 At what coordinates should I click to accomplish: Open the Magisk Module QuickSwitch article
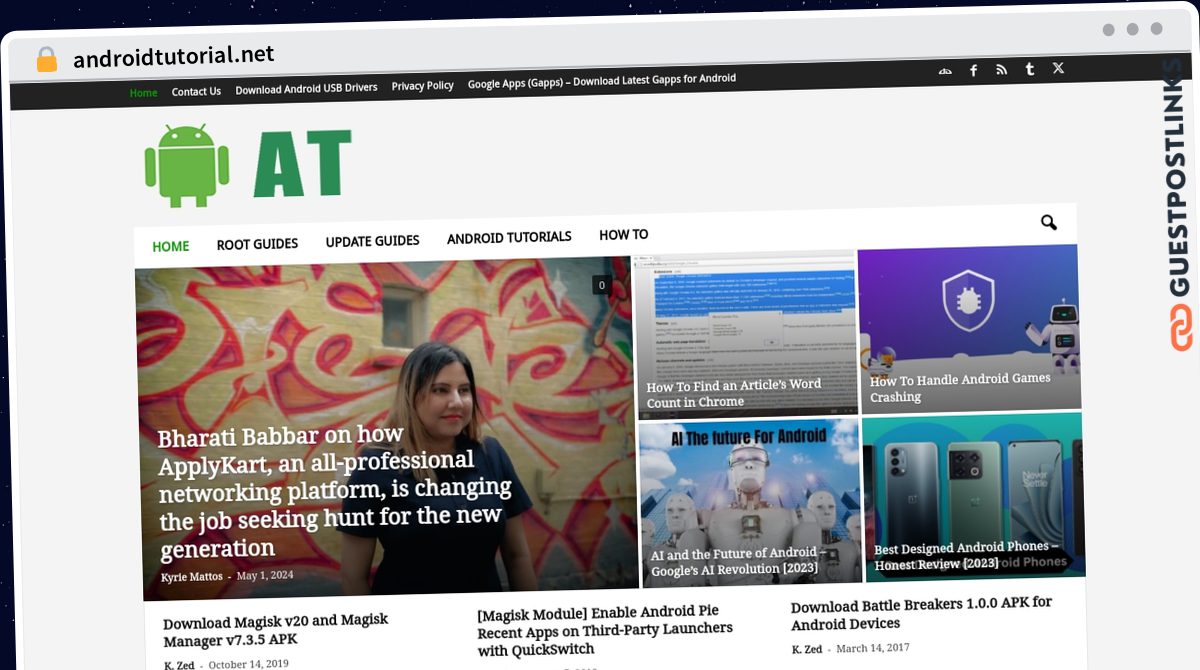tap(605, 630)
